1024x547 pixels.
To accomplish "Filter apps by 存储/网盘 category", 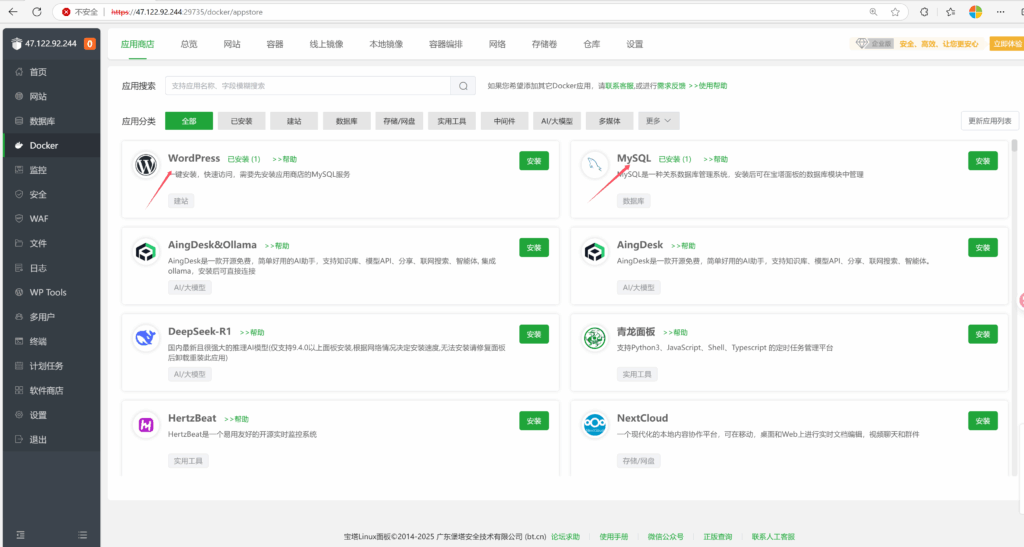I will [x=399, y=121].
